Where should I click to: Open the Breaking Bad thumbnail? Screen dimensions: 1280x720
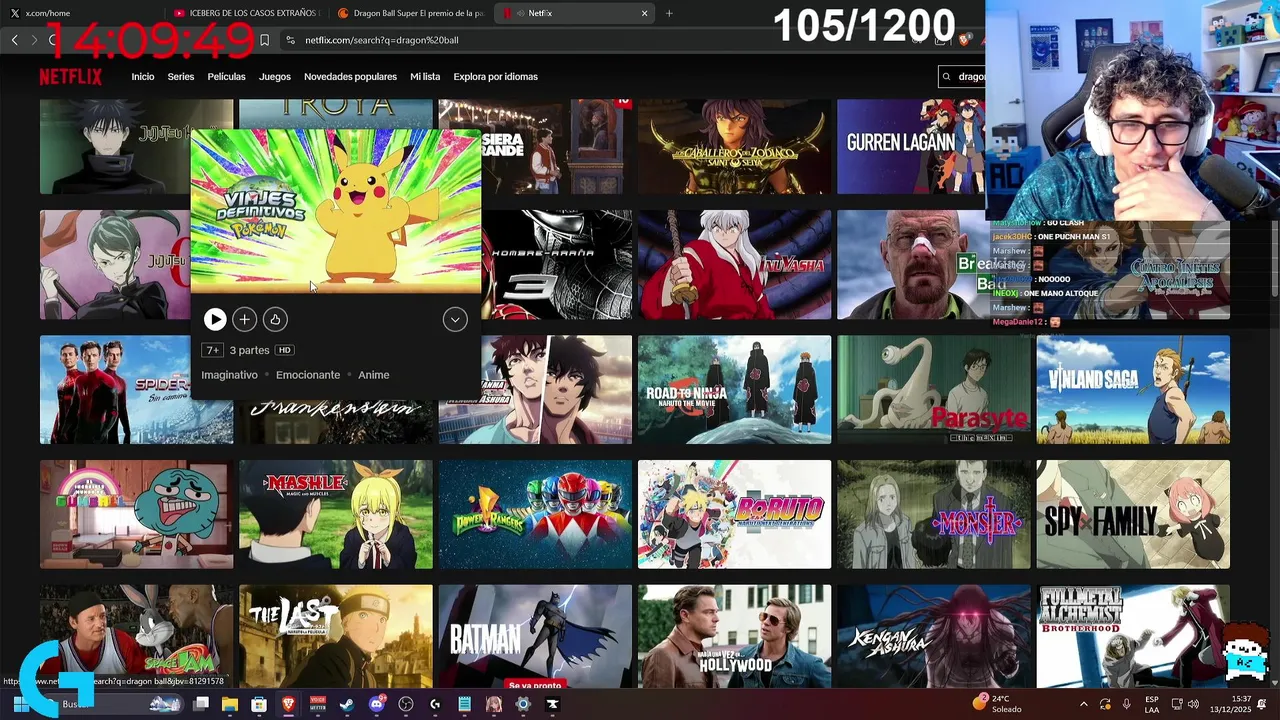[911, 265]
